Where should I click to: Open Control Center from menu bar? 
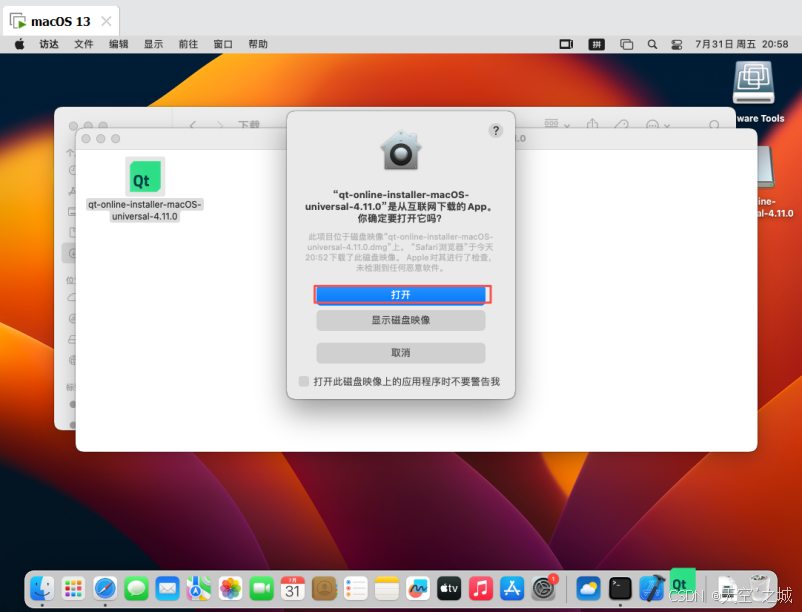[677, 44]
